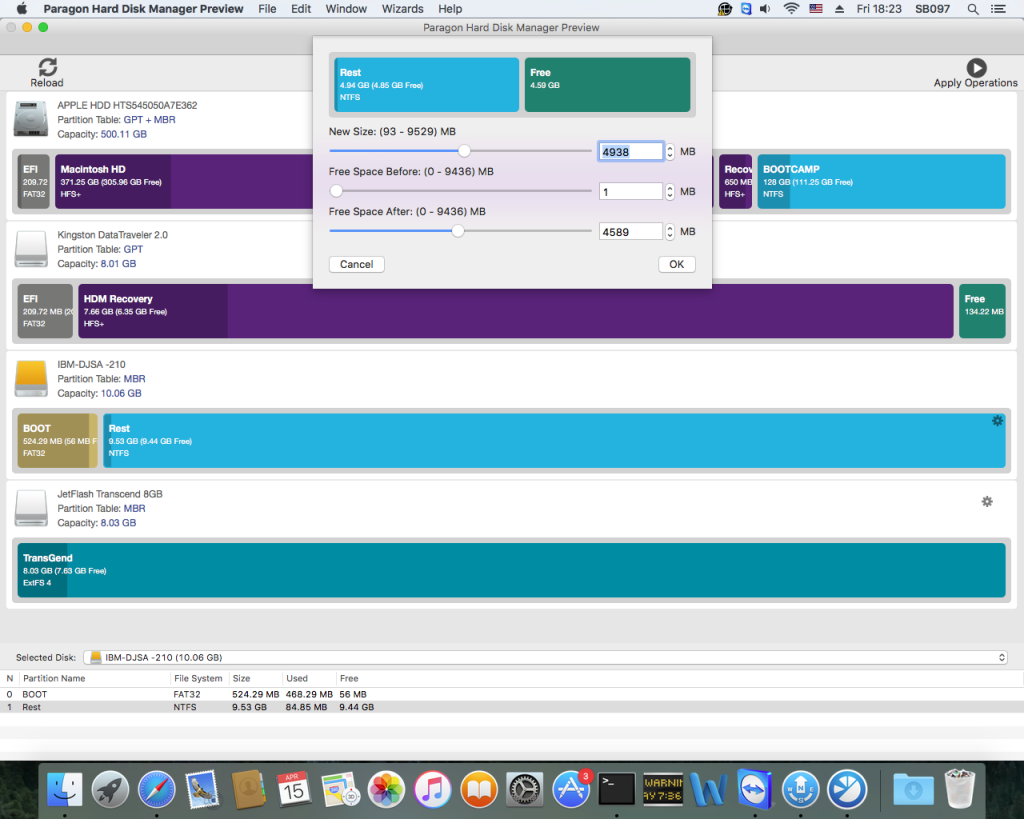1024x819 pixels.
Task: Select the IBM-DJSA yellow disk icon
Action: (31, 379)
